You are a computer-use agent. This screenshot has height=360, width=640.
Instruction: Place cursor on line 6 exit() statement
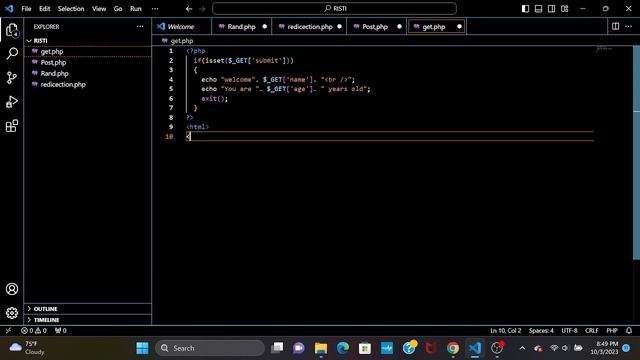[214, 98]
